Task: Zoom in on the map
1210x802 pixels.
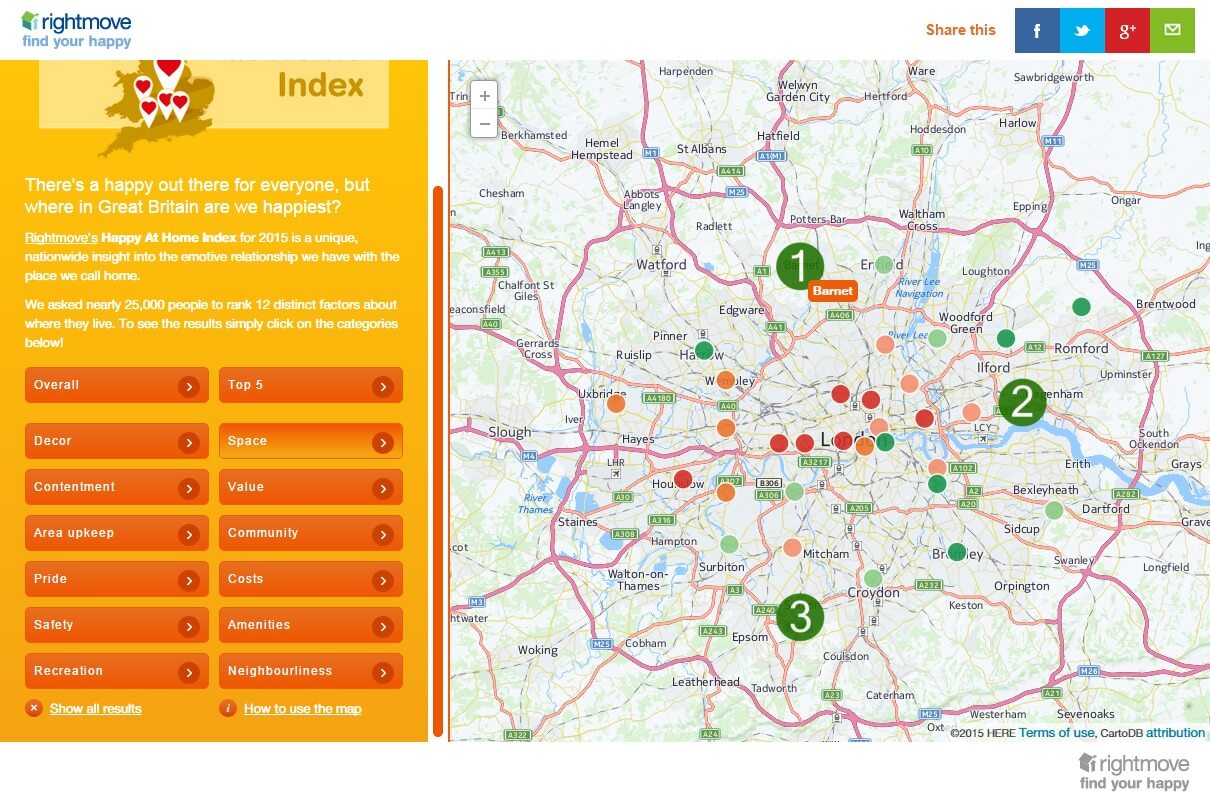Action: 485,96
